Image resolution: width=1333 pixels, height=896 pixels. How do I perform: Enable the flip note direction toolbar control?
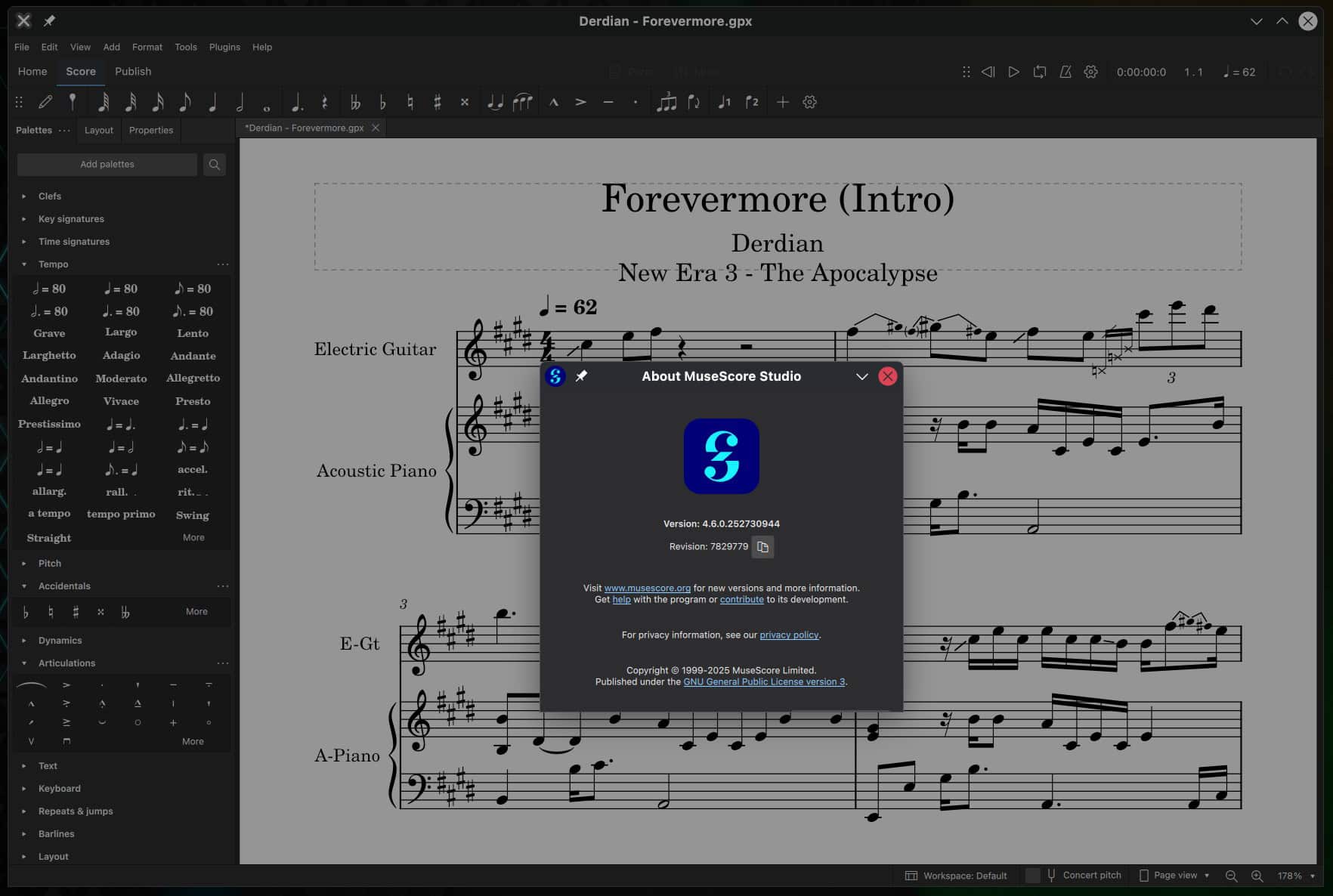pos(694,102)
